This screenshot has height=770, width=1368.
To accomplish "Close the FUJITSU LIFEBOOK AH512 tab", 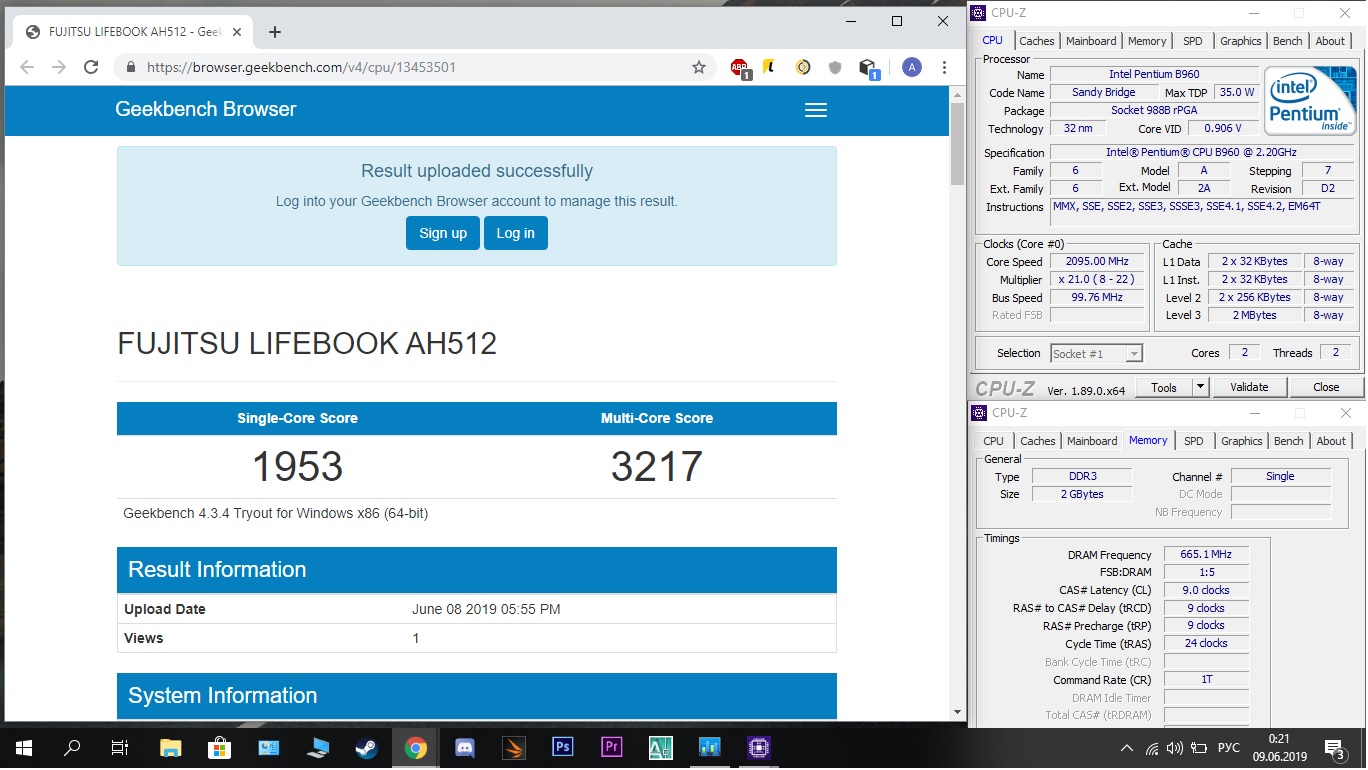I will point(237,32).
